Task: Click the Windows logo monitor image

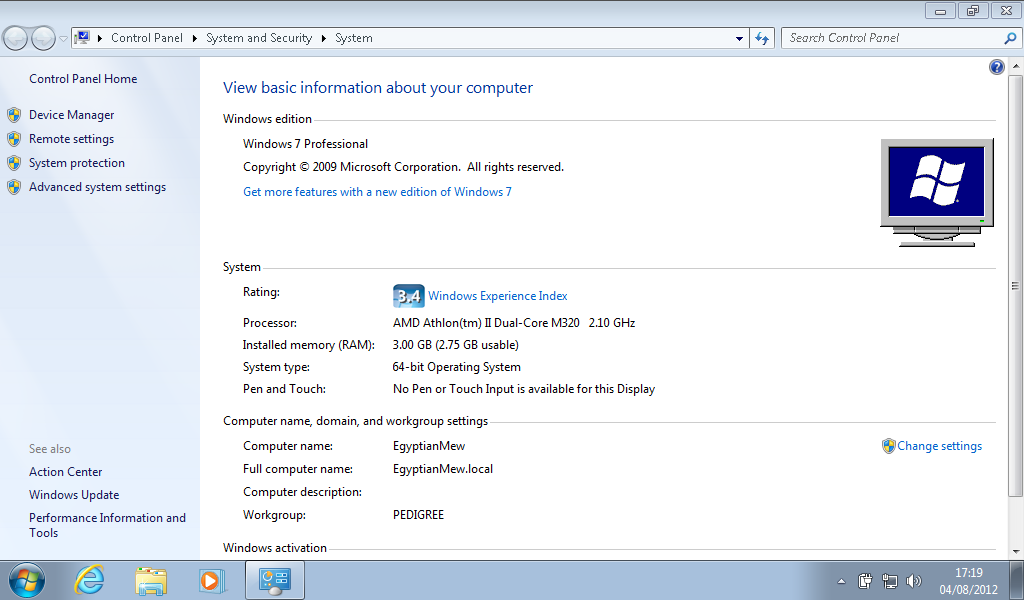Action: tap(937, 192)
